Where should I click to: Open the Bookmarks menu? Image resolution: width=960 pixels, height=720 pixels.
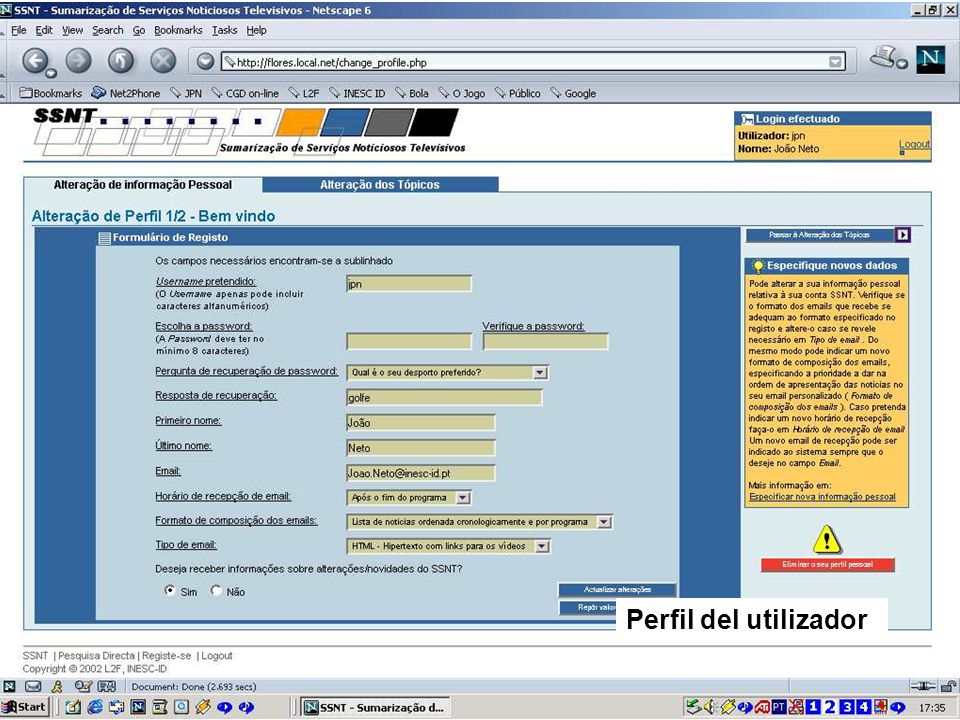click(178, 30)
